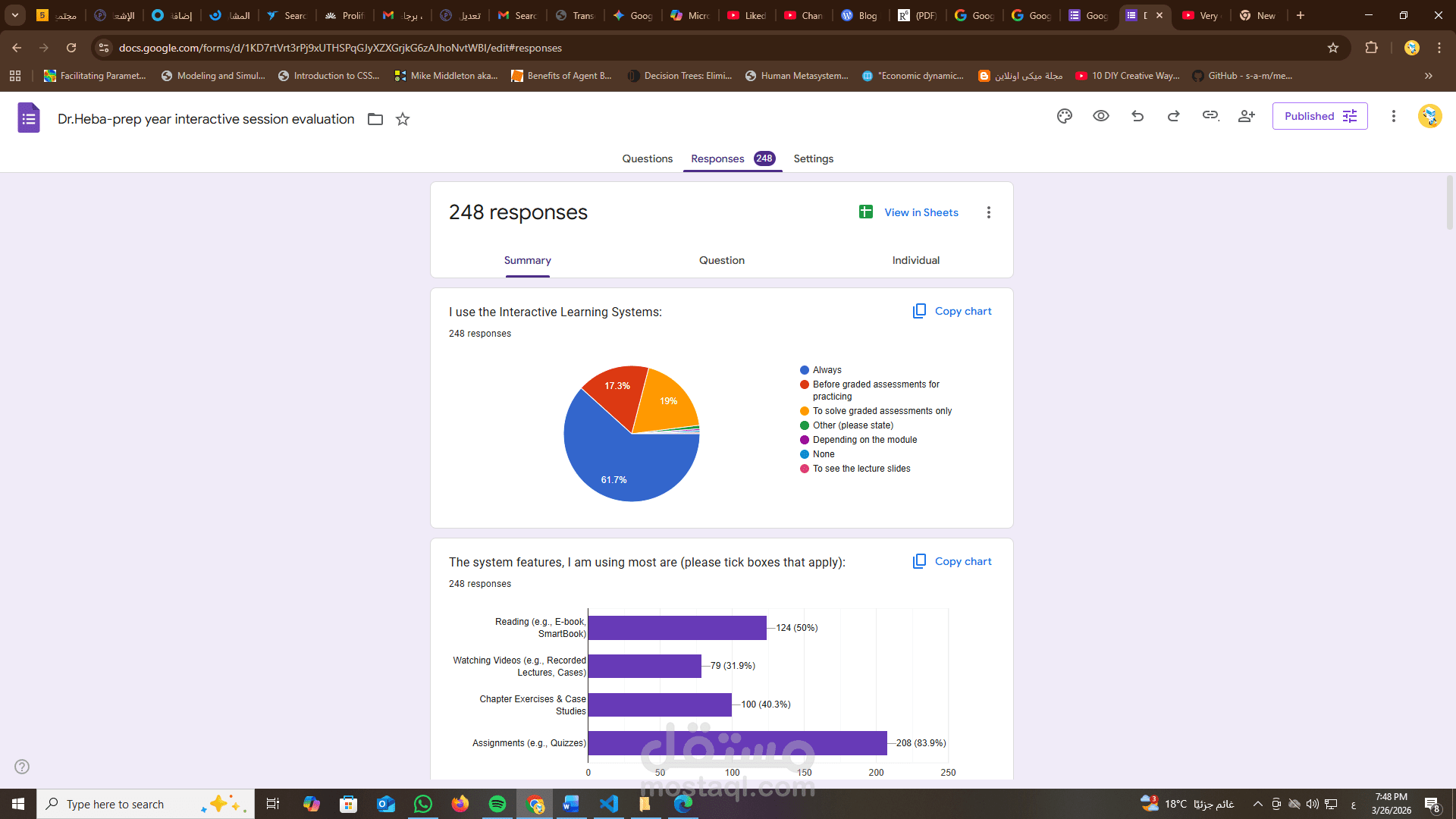Open the form's More options three-dot menu
Image resolution: width=1456 pixels, height=819 pixels.
pyautogui.click(x=1393, y=116)
